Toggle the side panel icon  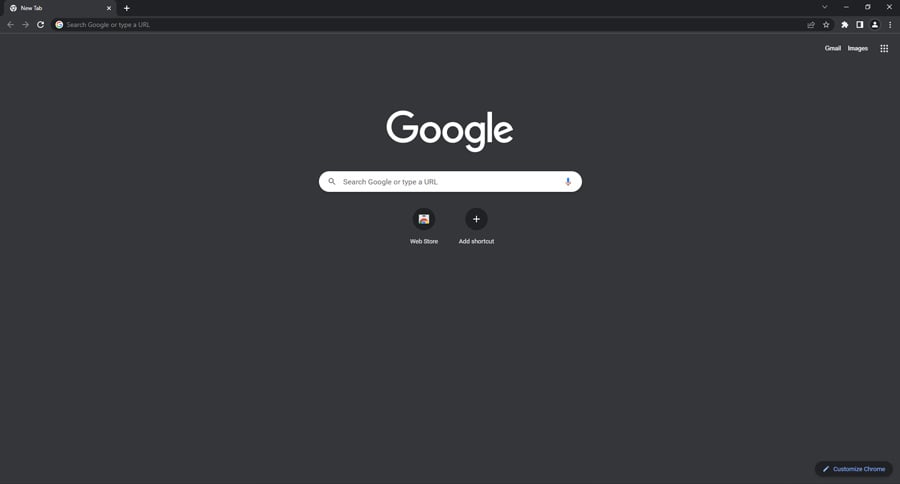click(859, 25)
